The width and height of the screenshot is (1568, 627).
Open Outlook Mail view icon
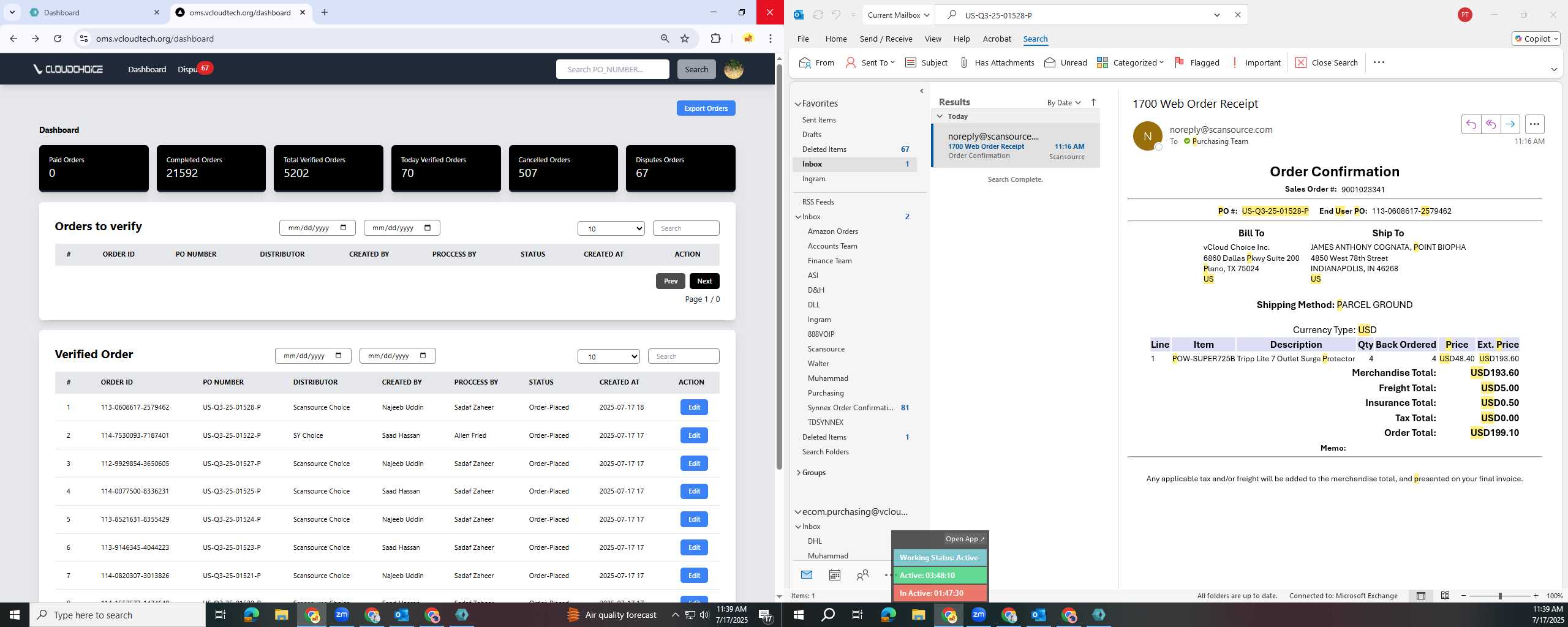tap(806, 574)
